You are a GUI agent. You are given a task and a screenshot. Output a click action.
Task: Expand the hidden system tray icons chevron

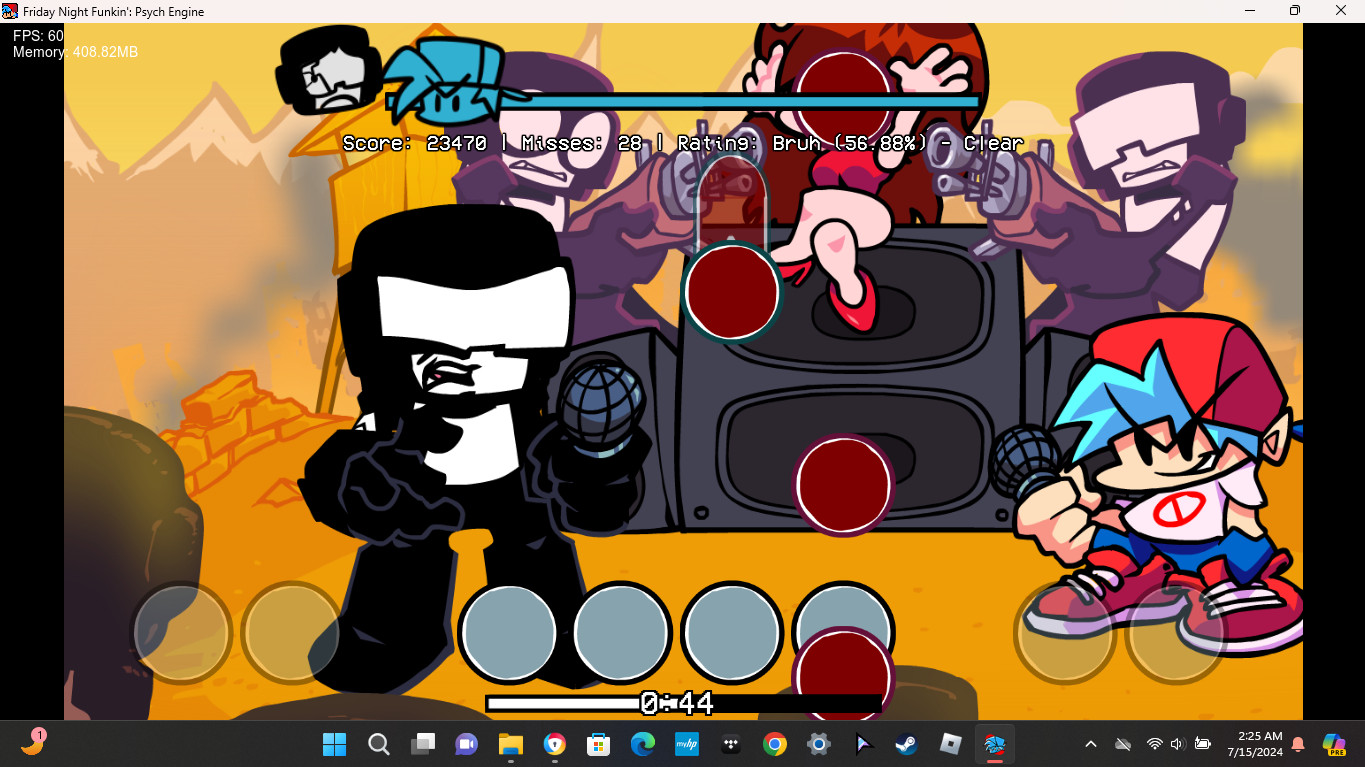click(x=1091, y=744)
